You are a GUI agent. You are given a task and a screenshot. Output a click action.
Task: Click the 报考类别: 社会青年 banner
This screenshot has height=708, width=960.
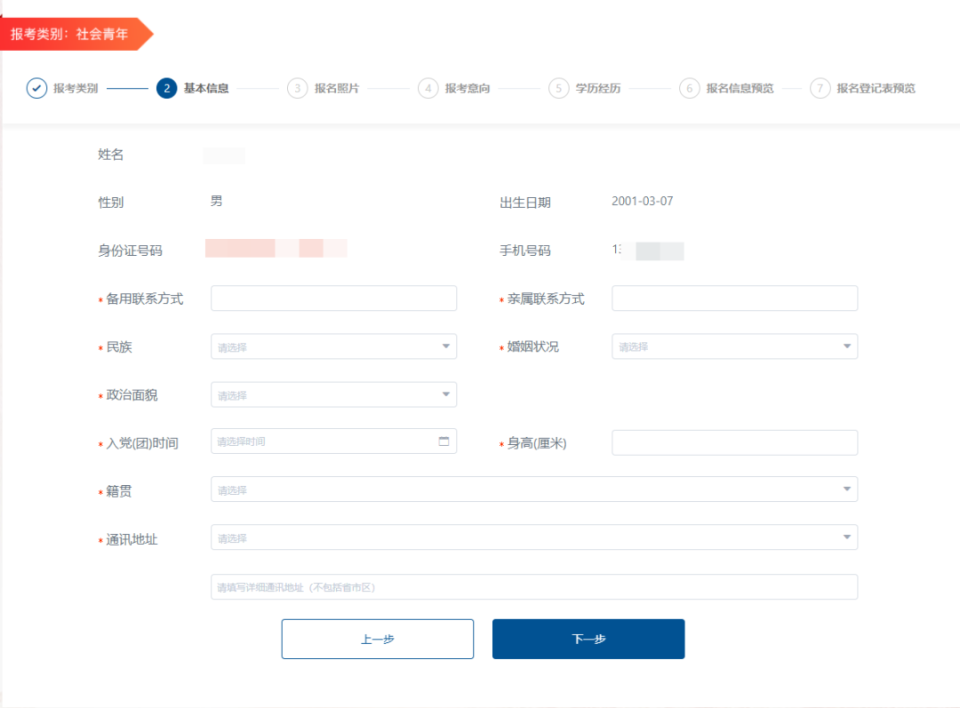point(70,33)
